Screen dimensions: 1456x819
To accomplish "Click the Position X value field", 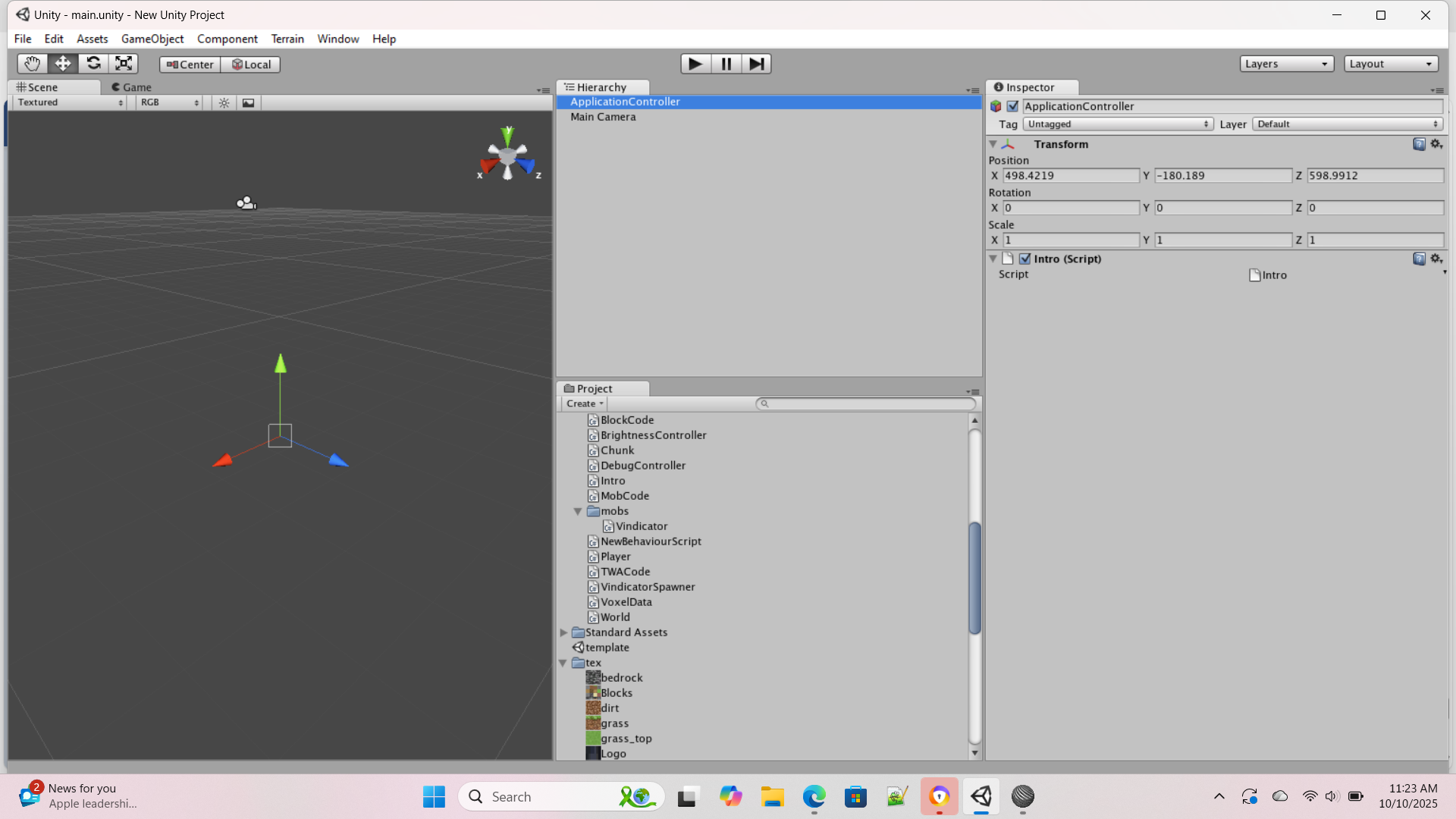I will [1071, 176].
